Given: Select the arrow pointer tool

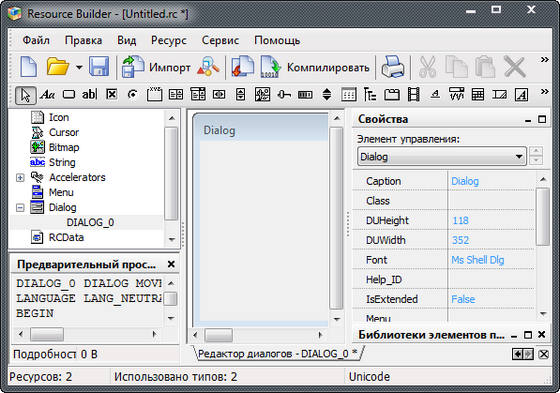Looking at the screenshot, I should 26,95.
